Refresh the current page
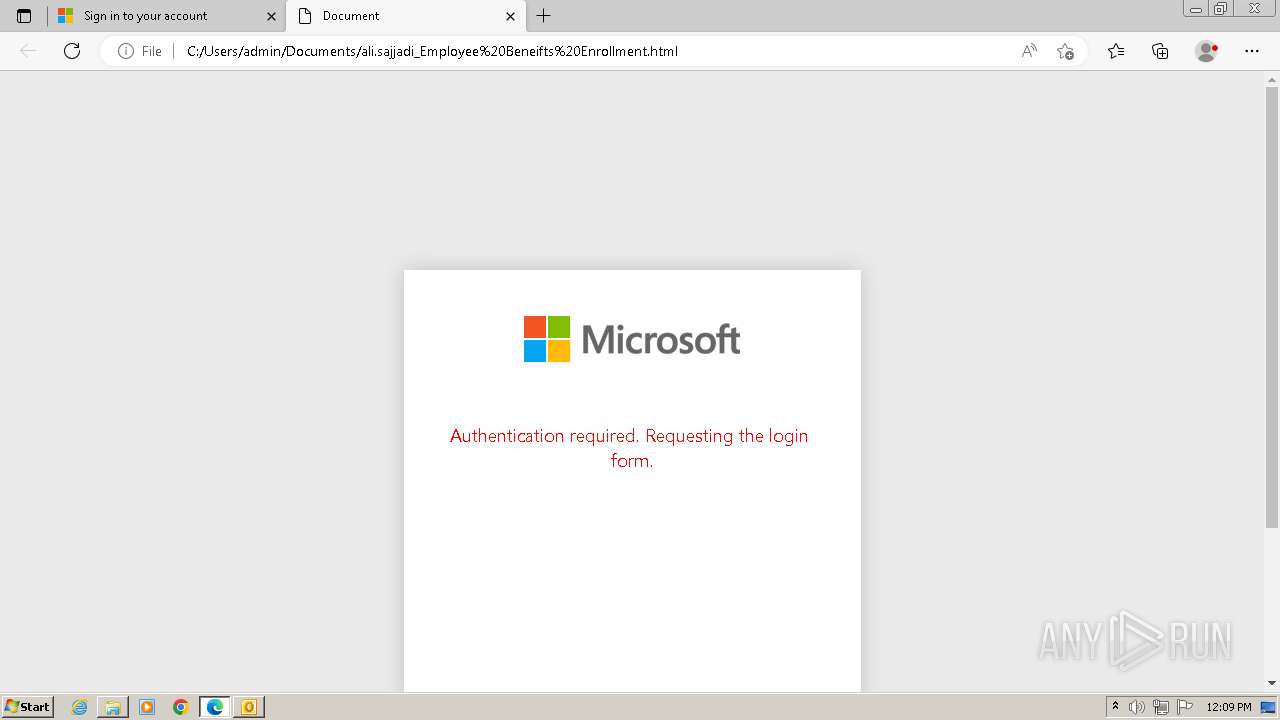 (72, 51)
